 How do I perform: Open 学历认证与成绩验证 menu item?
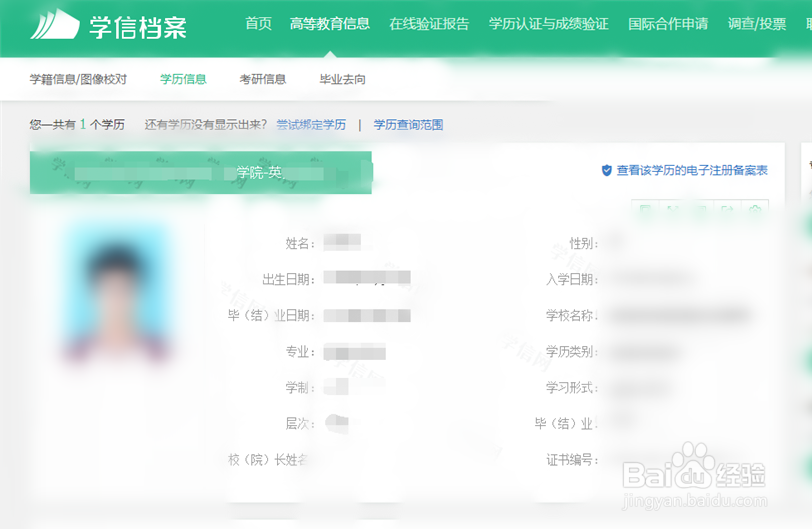pos(548,24)
